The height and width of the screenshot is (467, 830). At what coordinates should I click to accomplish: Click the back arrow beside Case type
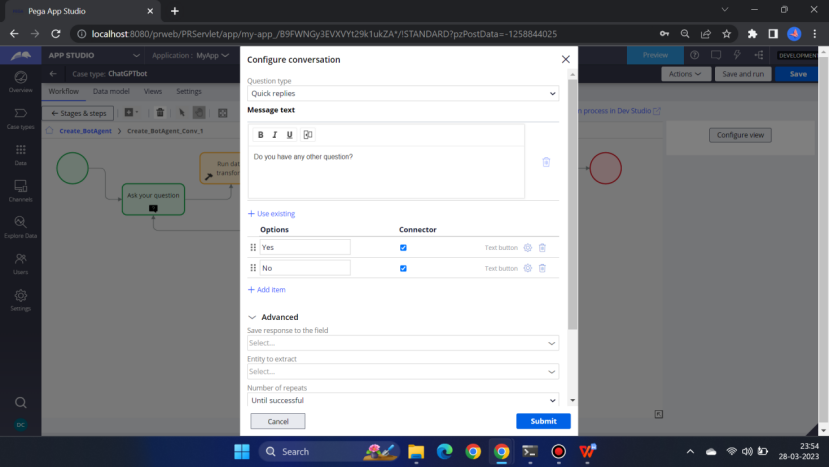[53, 74]
